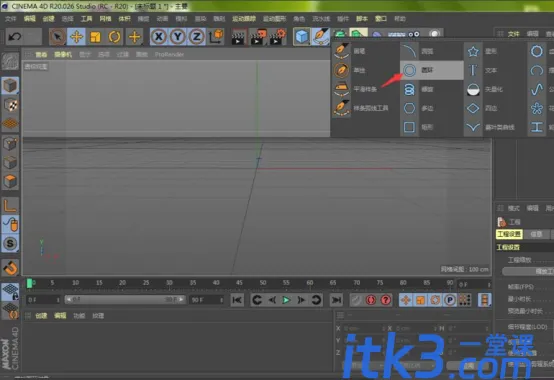Switch to Points mode
This screenshot has height=380, width=554.
10,143
